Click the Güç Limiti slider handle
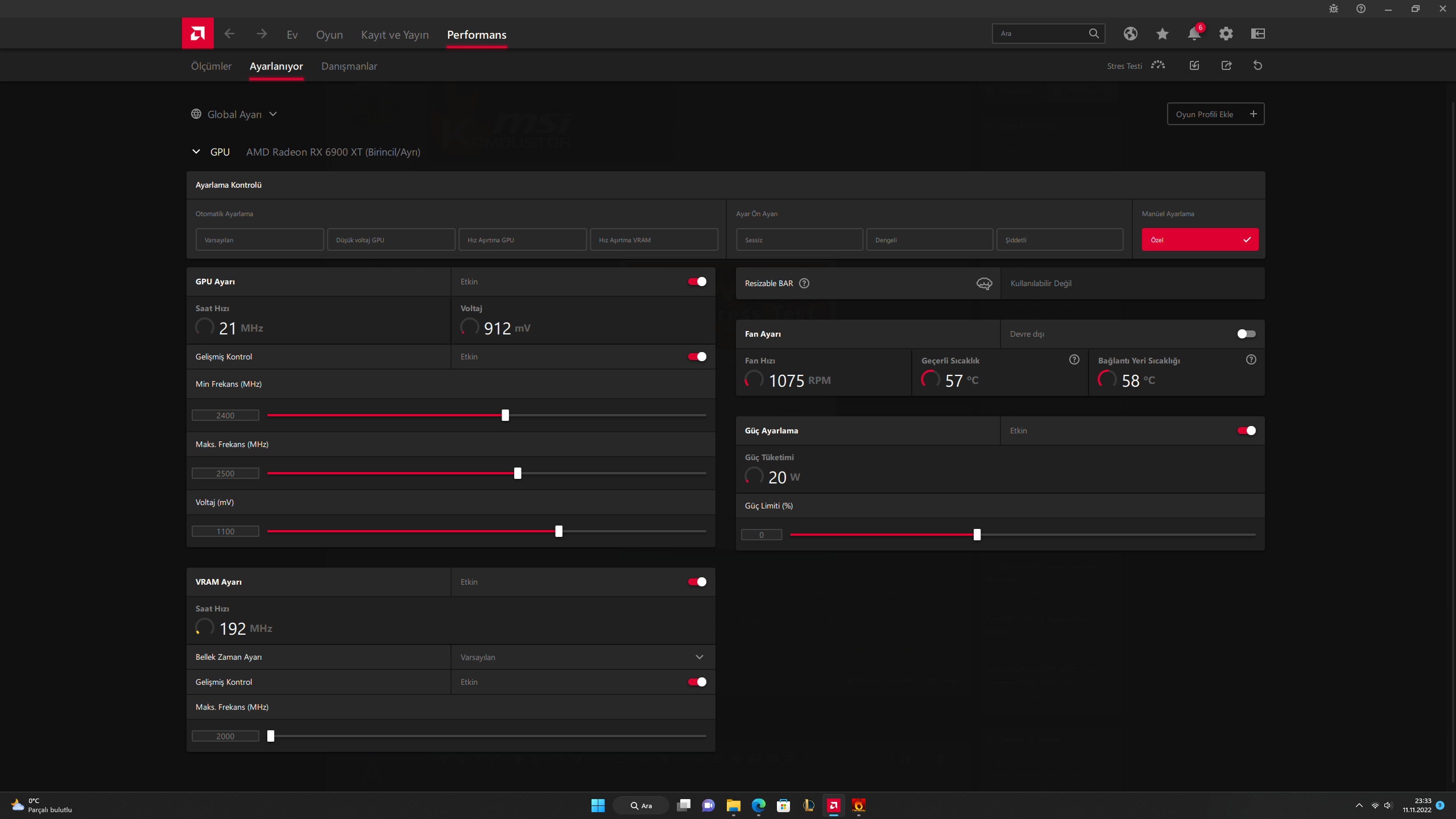Image resolution: width=1456 pixels, height=819 pixels. click(977, 535)
